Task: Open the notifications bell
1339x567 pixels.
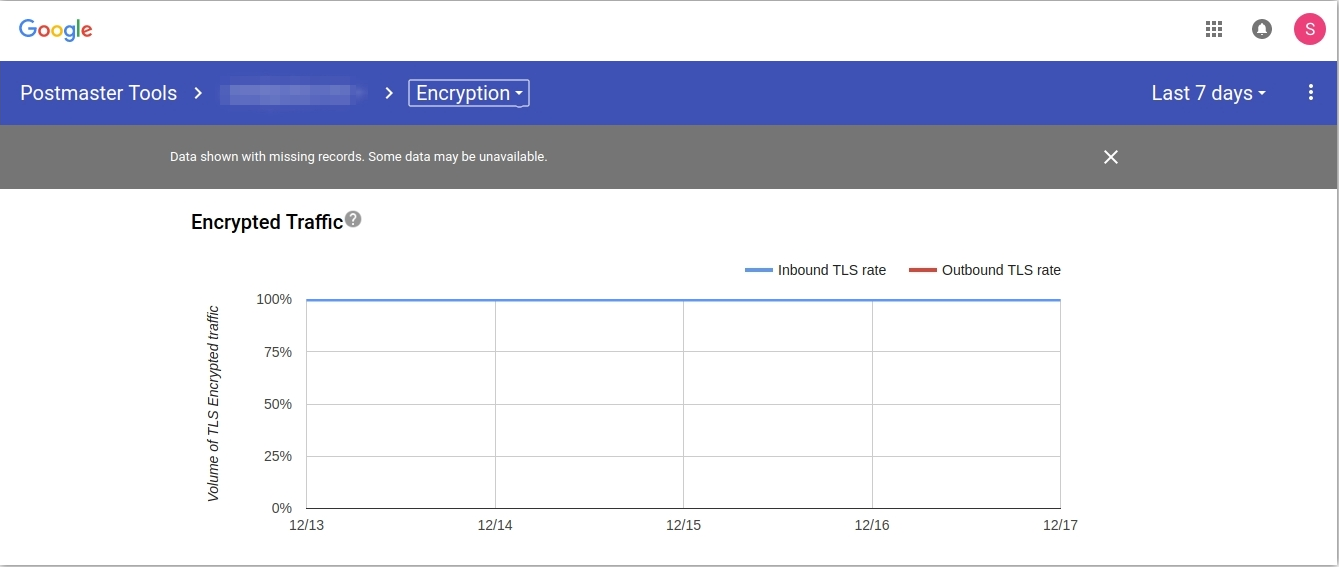Action: tap(1262, 29)
